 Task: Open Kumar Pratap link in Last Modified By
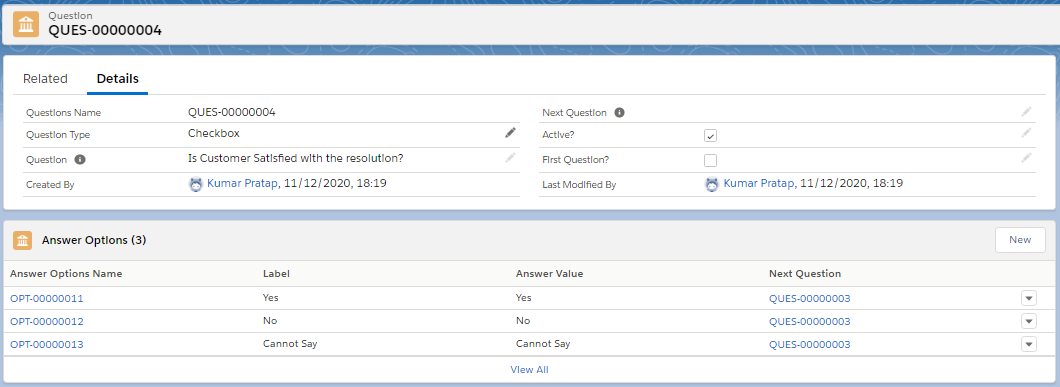(758, 183)
